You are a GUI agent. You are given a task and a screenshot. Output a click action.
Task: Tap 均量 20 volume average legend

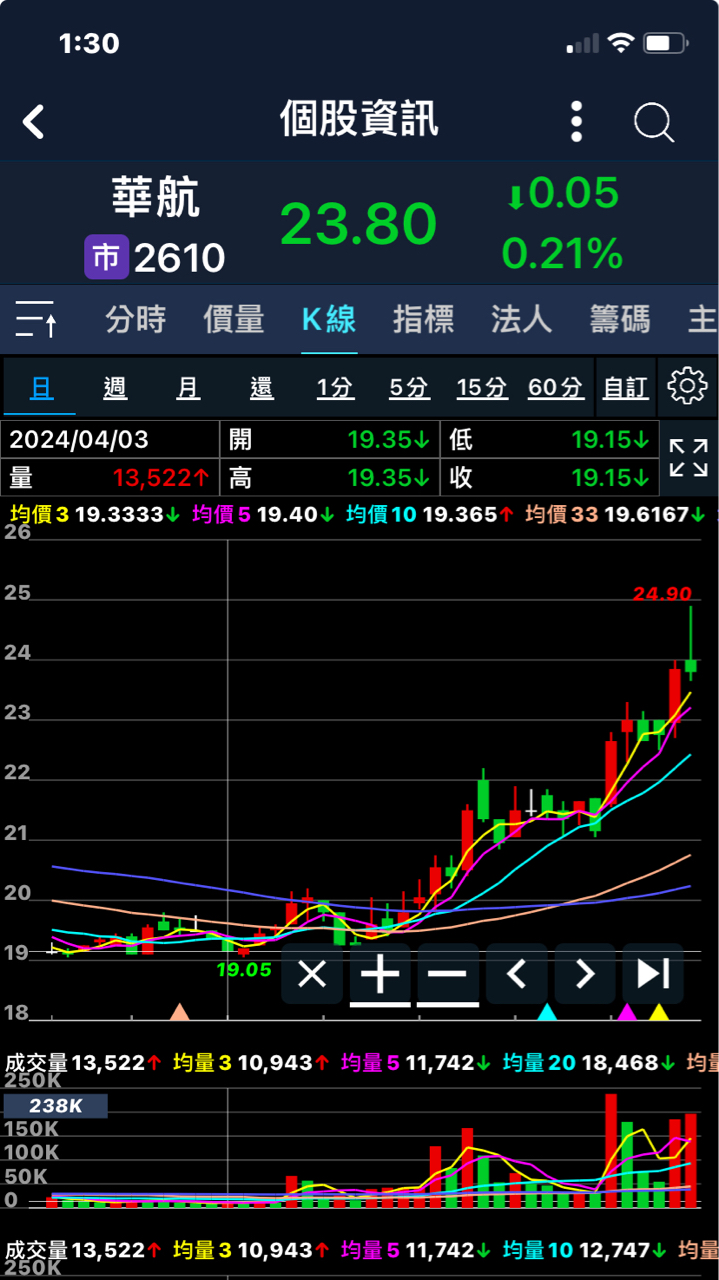tap(590, 1062)
